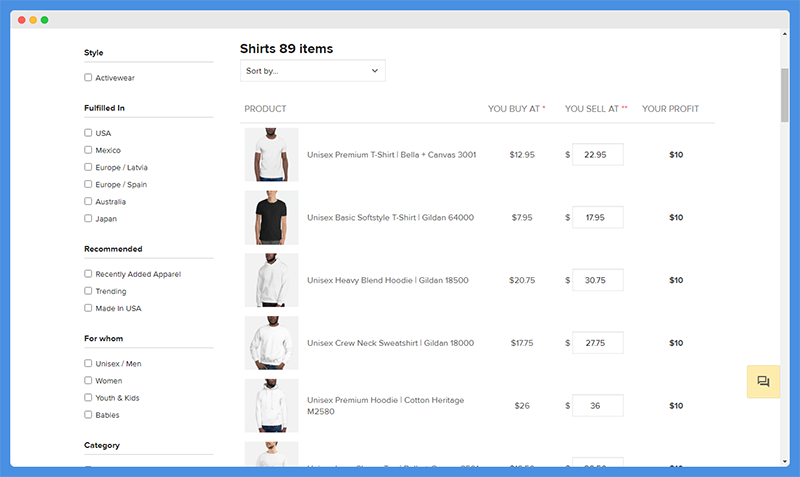
Task: Click the Gildan 18500 hoodie thumbnail
Action: 271,280
